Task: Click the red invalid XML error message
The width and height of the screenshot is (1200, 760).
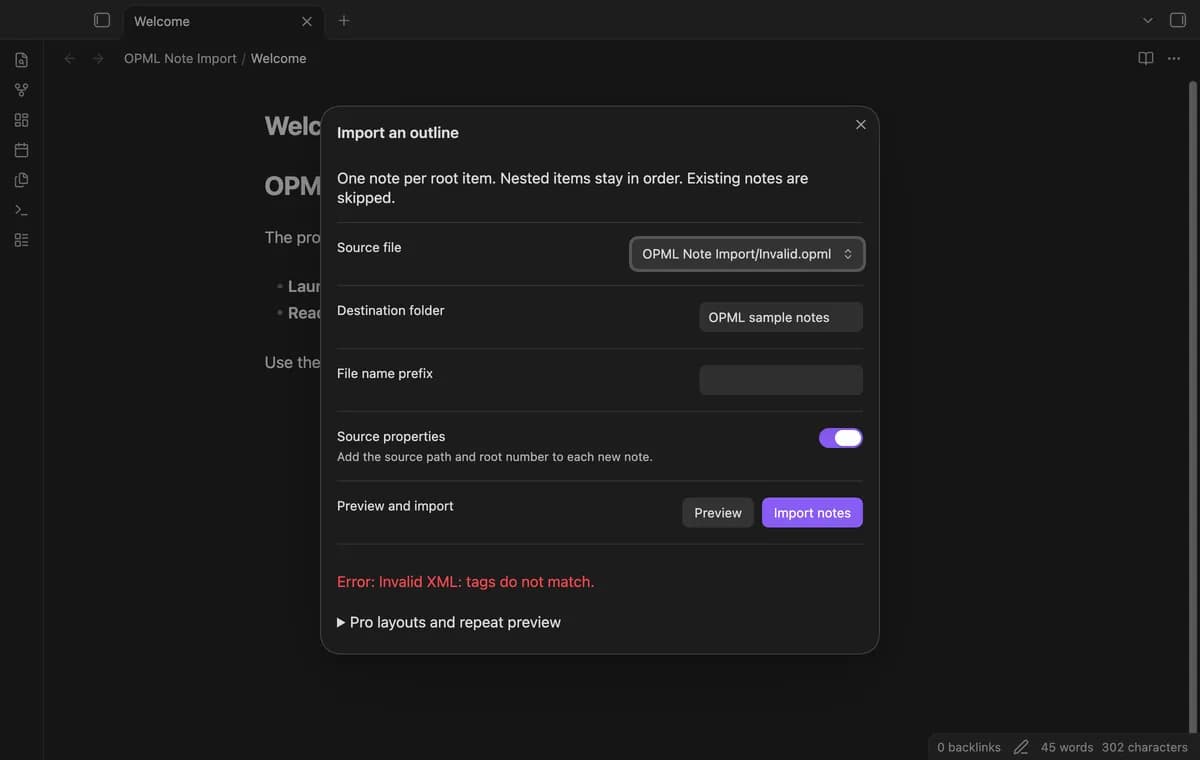Action: (466, 581)
